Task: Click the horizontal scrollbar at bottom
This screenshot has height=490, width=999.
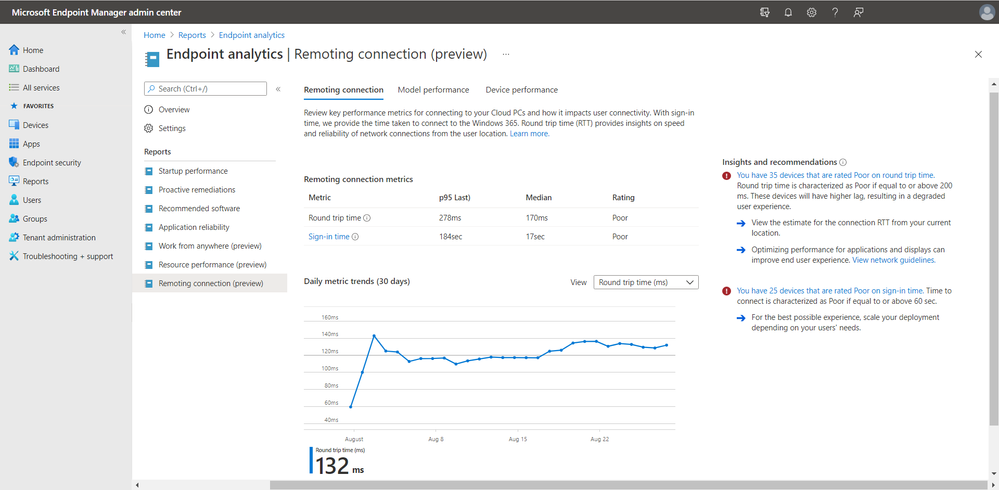Action: [630, 486]
